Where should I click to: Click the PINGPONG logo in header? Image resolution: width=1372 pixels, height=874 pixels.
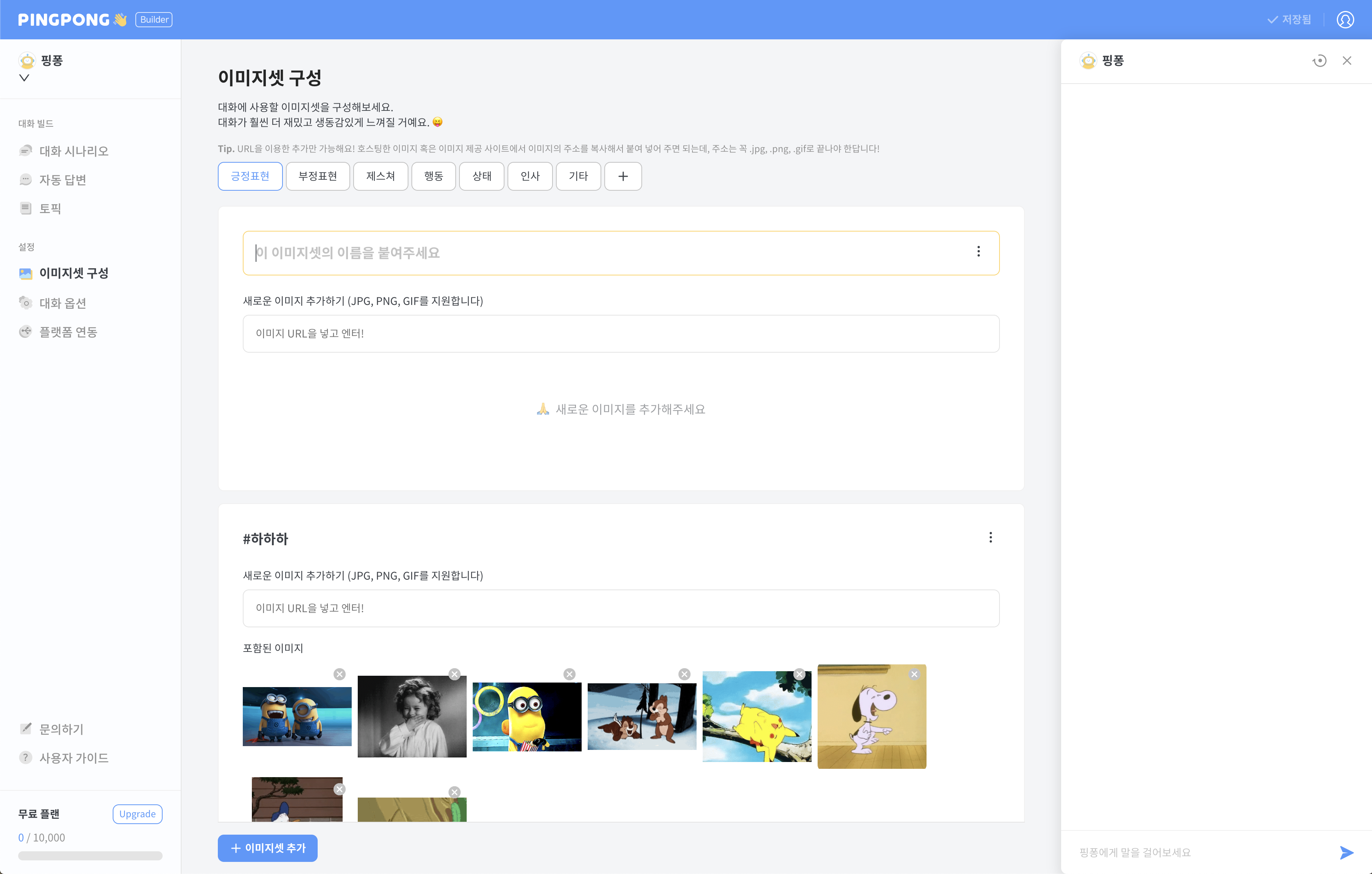72,19
